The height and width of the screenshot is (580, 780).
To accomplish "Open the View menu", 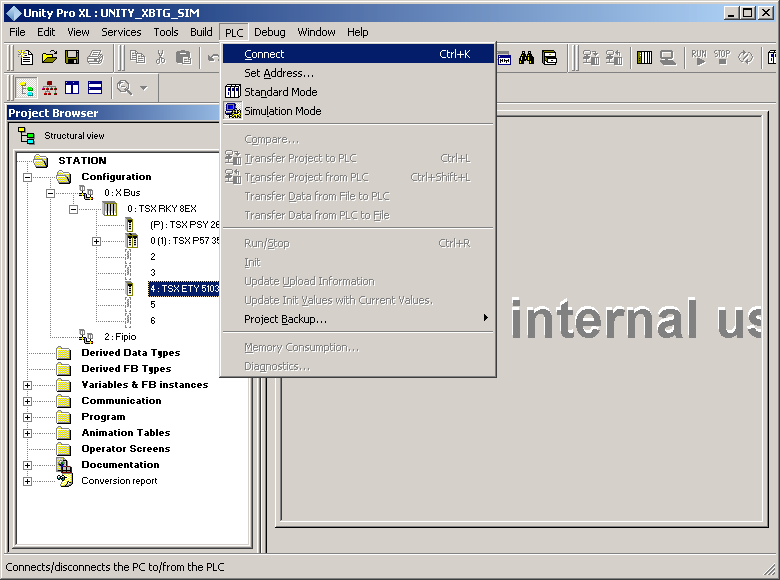I will (x=78, y=32).
